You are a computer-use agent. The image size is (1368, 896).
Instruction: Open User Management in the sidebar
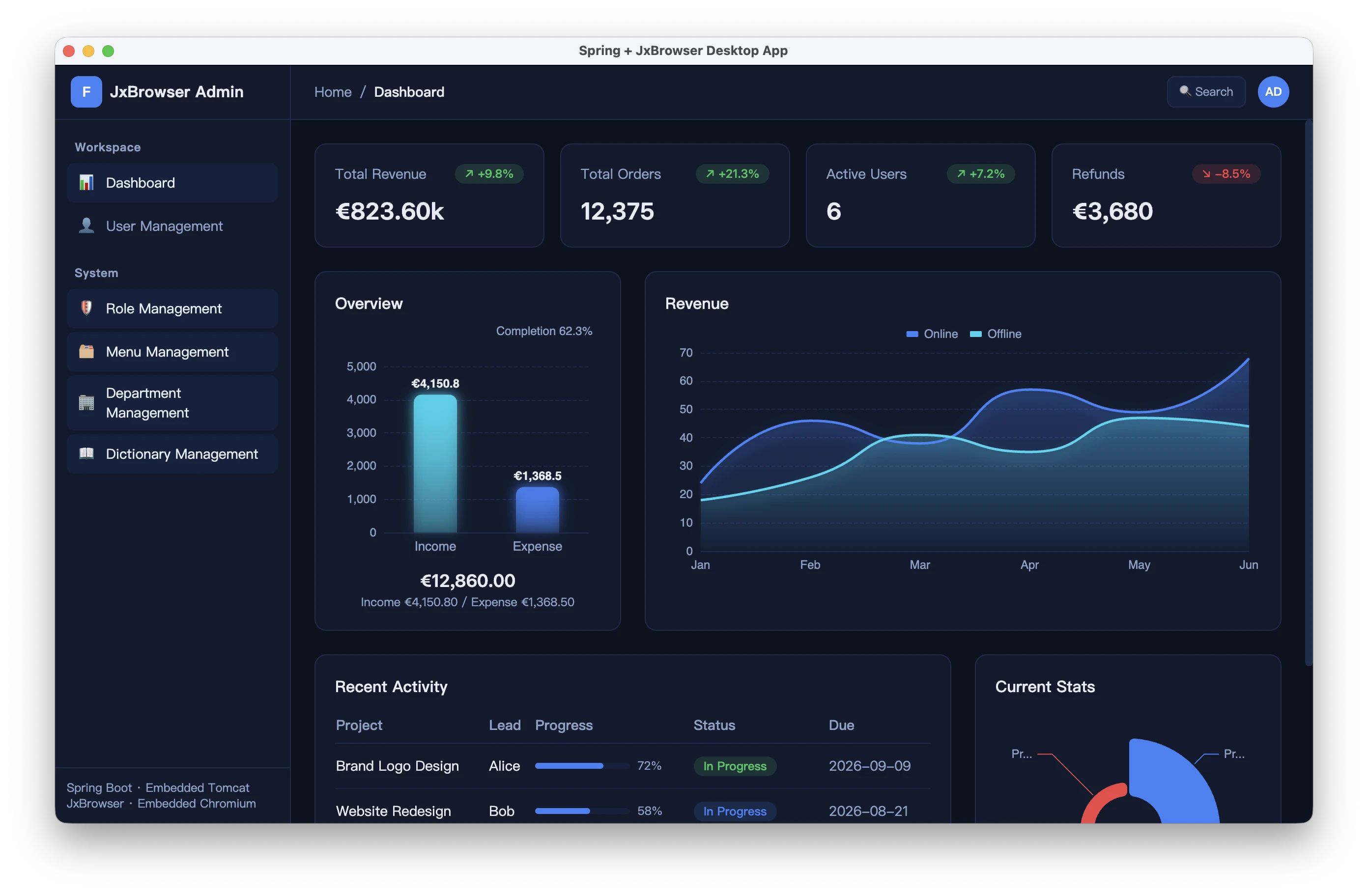(x=172, y=226)
